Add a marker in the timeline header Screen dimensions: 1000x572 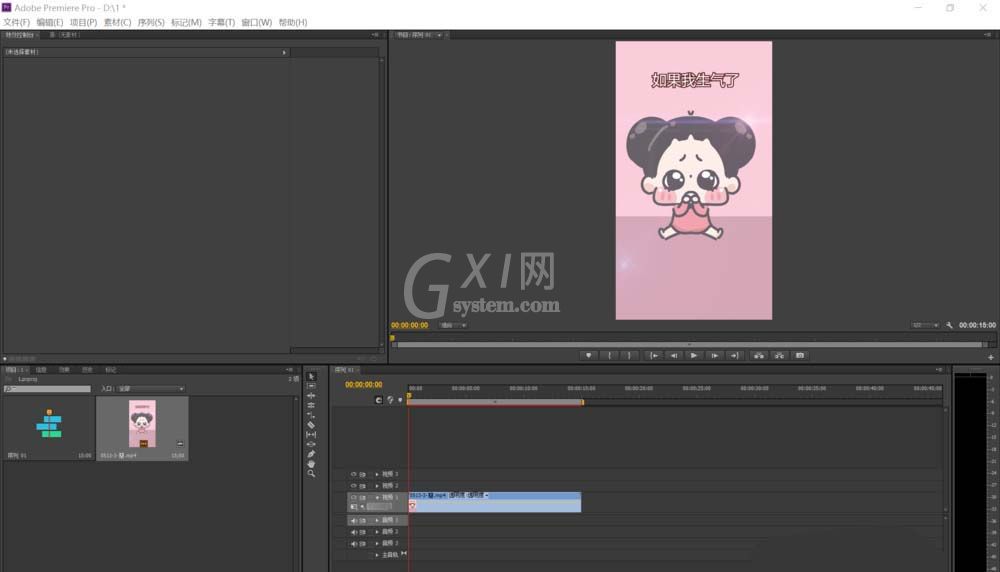pos(401,400)
